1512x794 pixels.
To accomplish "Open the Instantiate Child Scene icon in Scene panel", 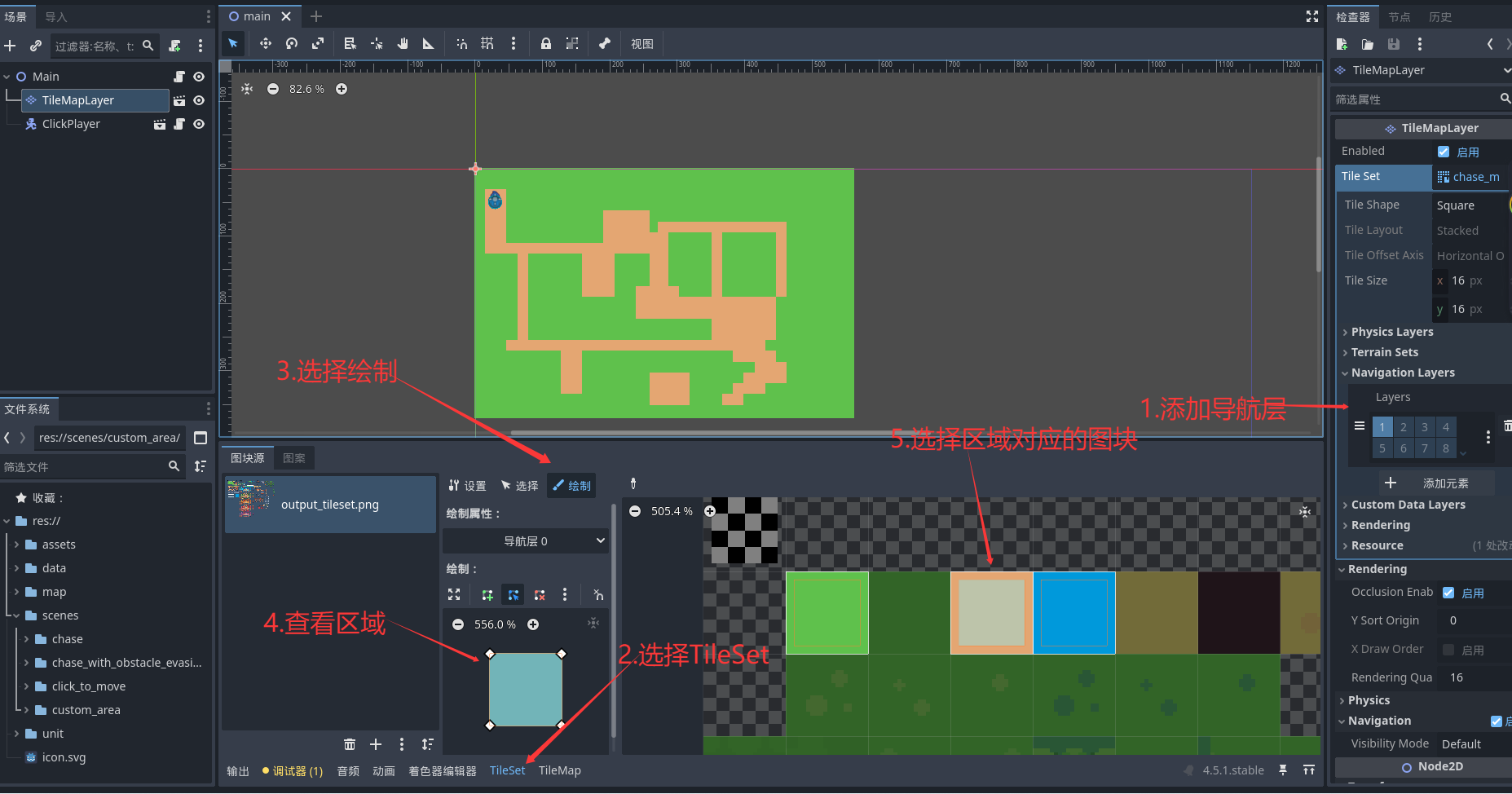I will (36, 46).
